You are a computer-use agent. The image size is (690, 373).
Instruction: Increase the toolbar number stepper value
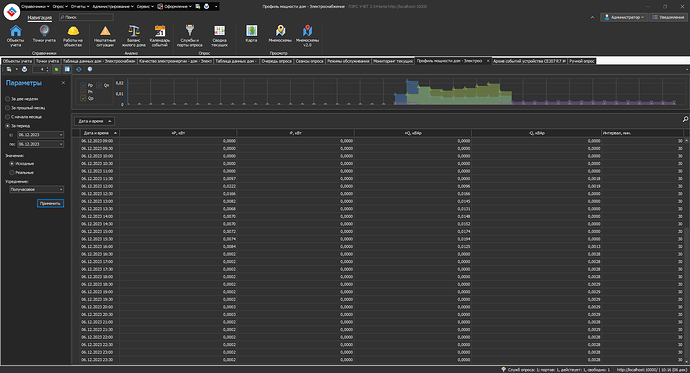pos(48,68)
